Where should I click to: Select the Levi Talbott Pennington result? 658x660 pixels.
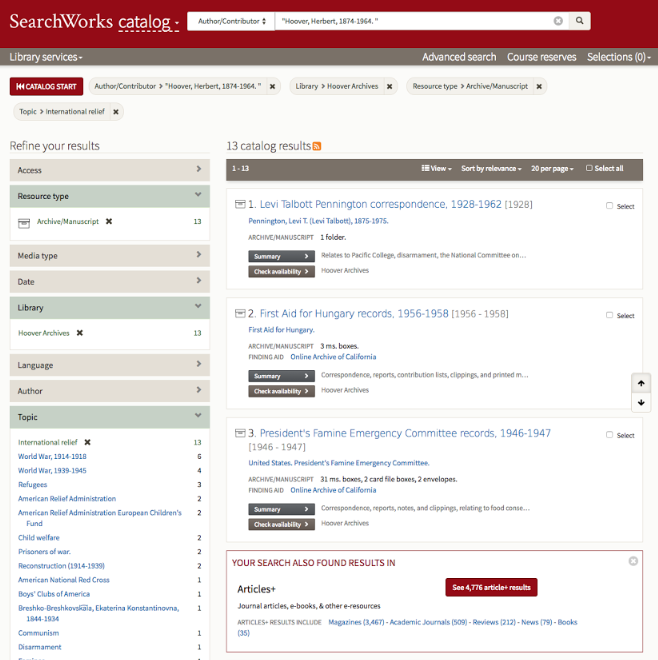(610, 206)
